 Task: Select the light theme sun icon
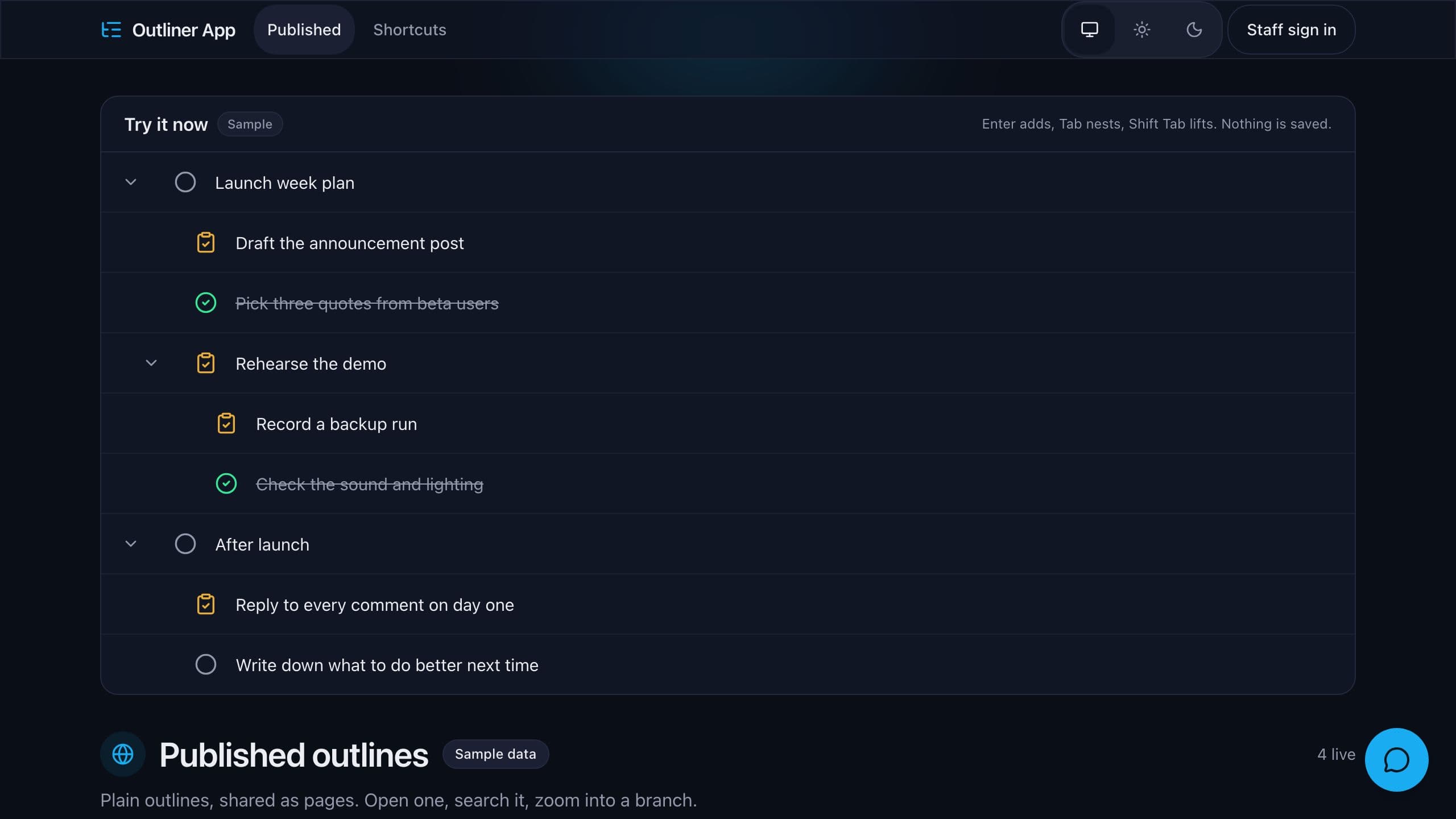pyautogui.click(x=1141, y=30)
